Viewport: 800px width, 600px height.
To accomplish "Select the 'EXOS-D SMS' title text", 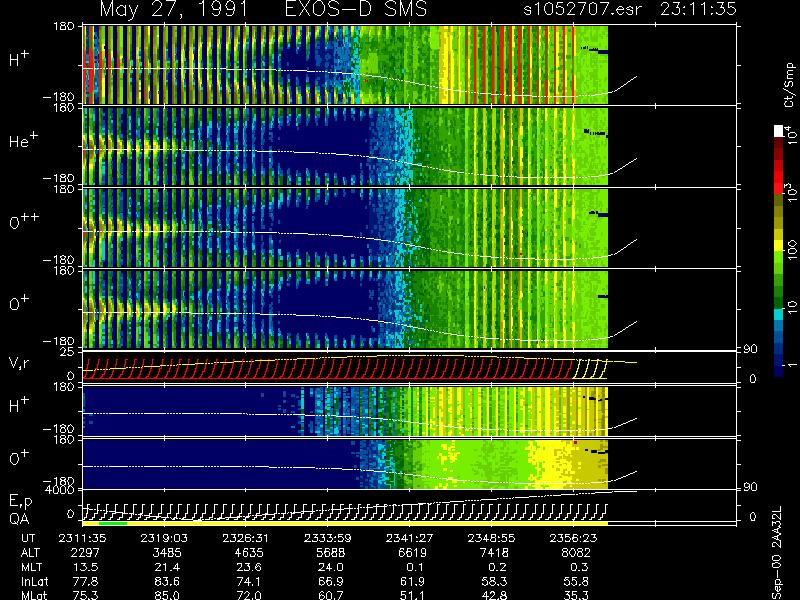I will (x=356, y=9).
